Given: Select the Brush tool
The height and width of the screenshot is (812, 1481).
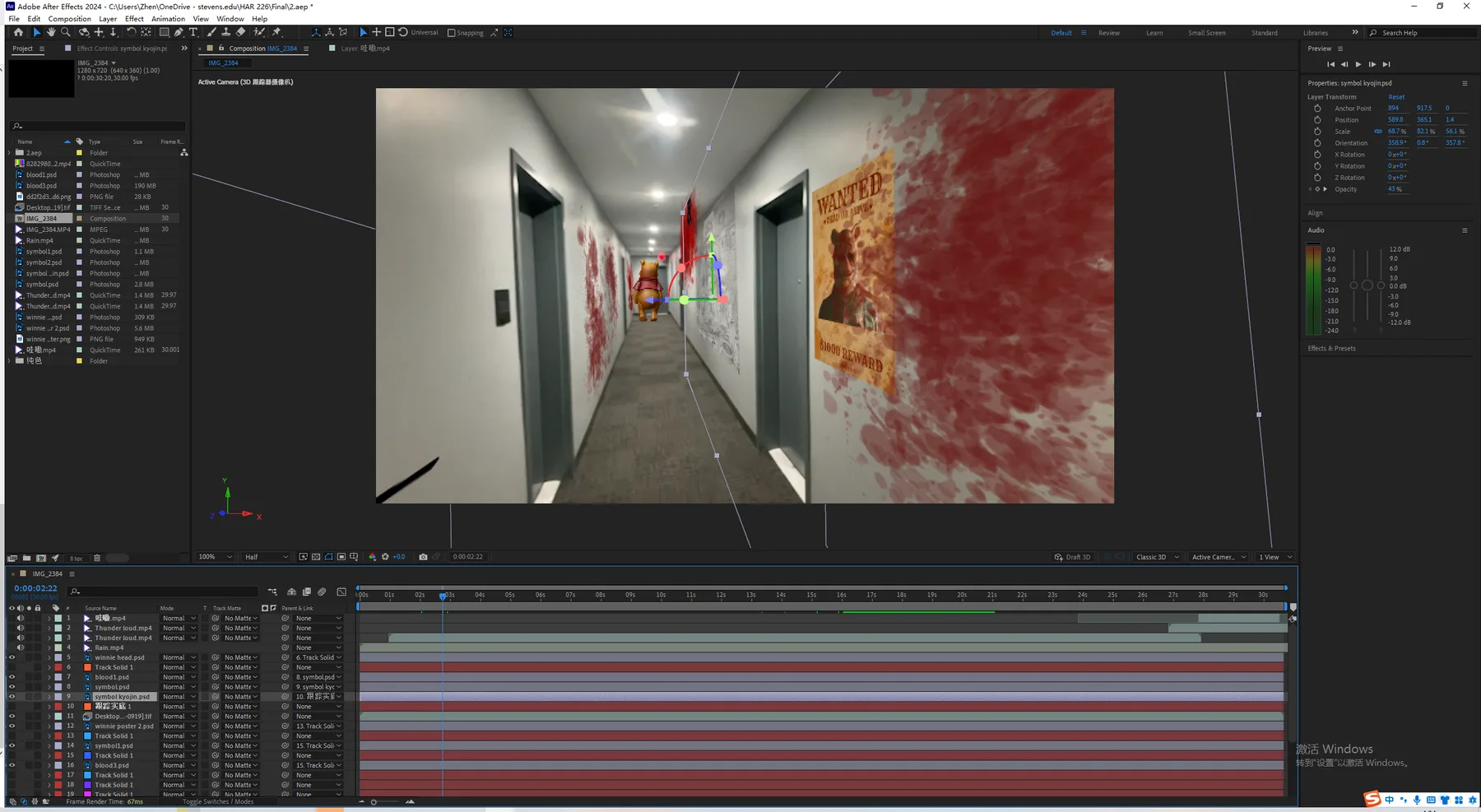Looking at the screenshot, I should 211,32.
